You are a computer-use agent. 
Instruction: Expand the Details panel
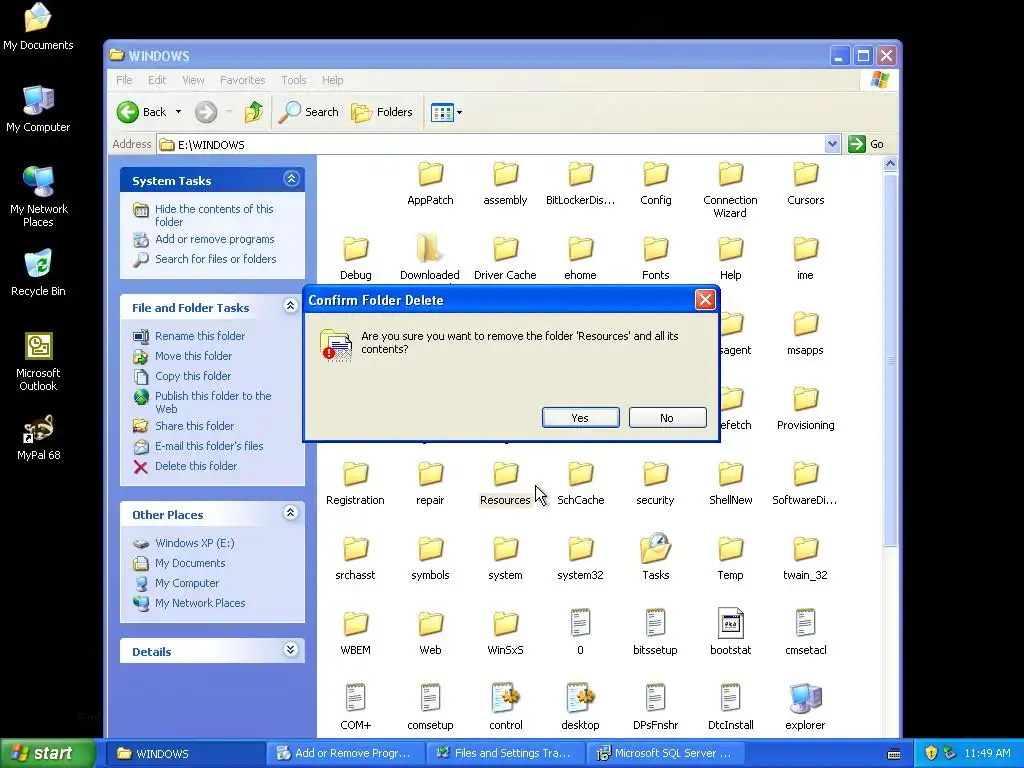coord(291,649)
